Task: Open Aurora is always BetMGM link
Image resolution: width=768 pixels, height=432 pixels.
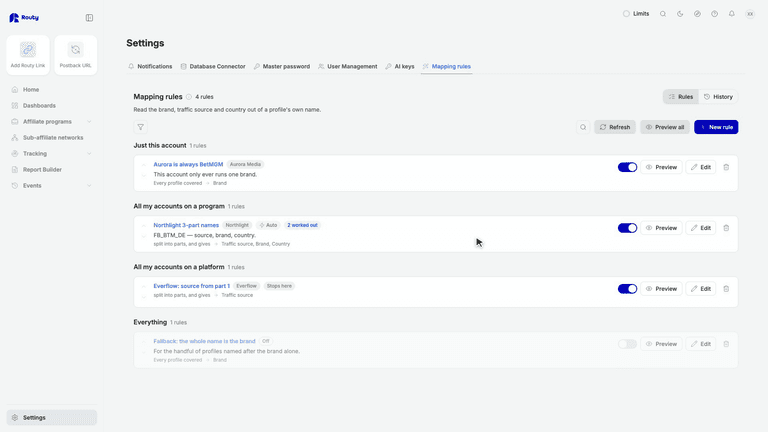Action: click(x=188, y=165)
